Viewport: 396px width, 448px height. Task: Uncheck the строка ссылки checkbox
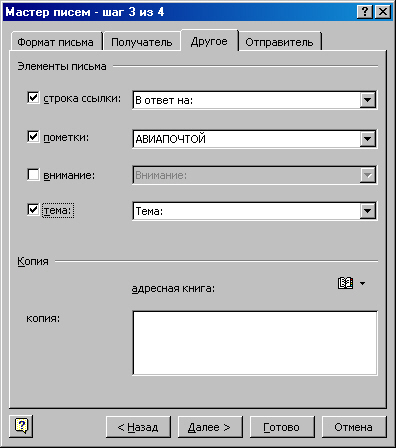tap(33, 98)
